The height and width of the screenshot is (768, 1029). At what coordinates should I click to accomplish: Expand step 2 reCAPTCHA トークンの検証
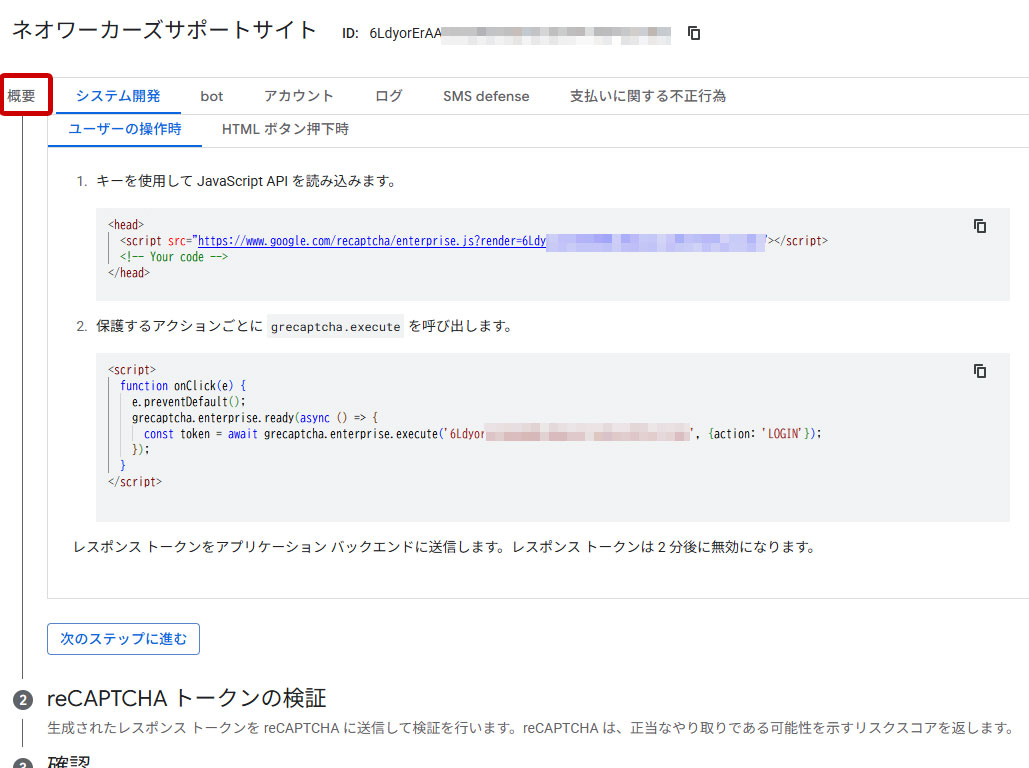186,698
